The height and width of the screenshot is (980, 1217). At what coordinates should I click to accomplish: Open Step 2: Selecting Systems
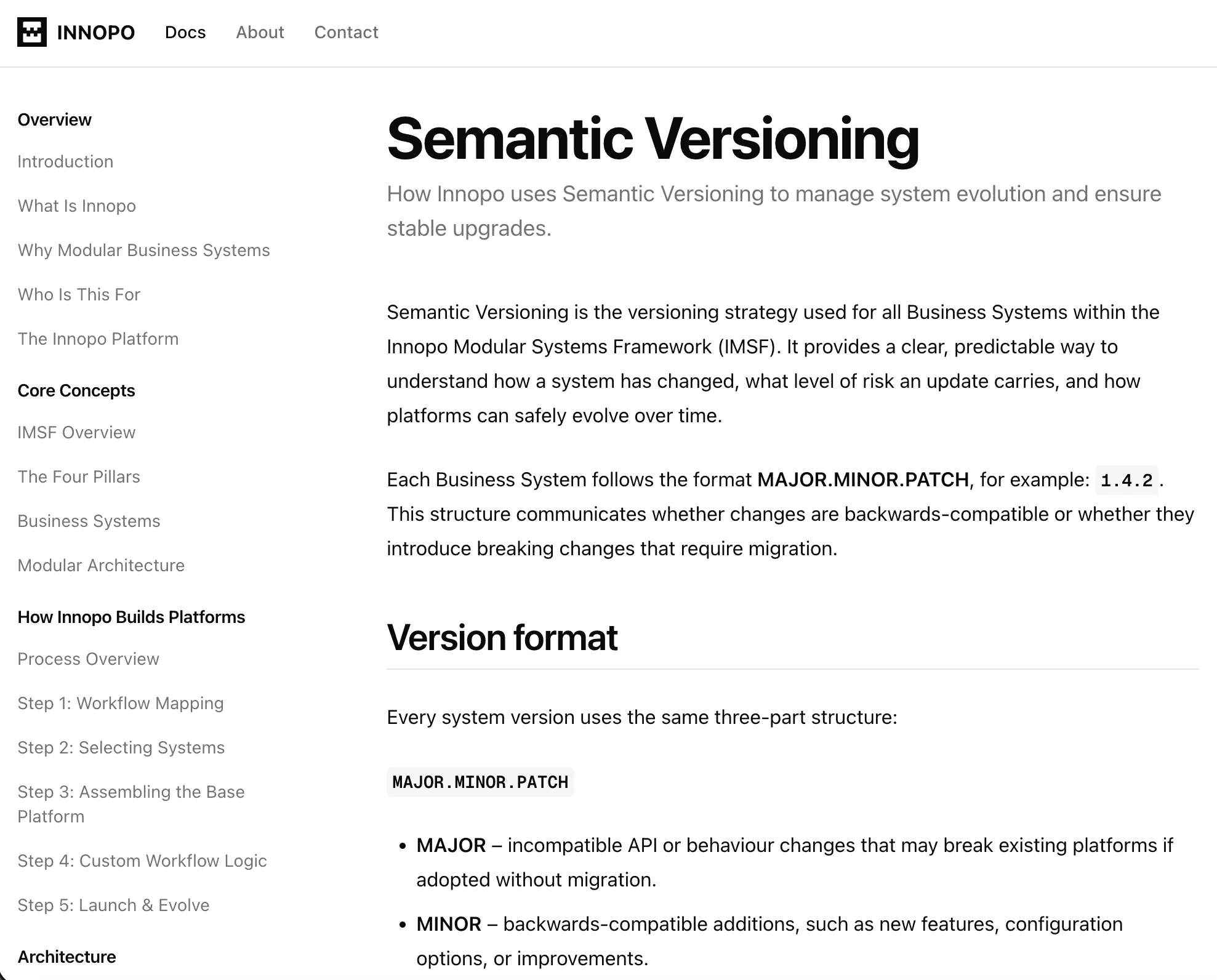pyautogui.click(x=121, y=747)
